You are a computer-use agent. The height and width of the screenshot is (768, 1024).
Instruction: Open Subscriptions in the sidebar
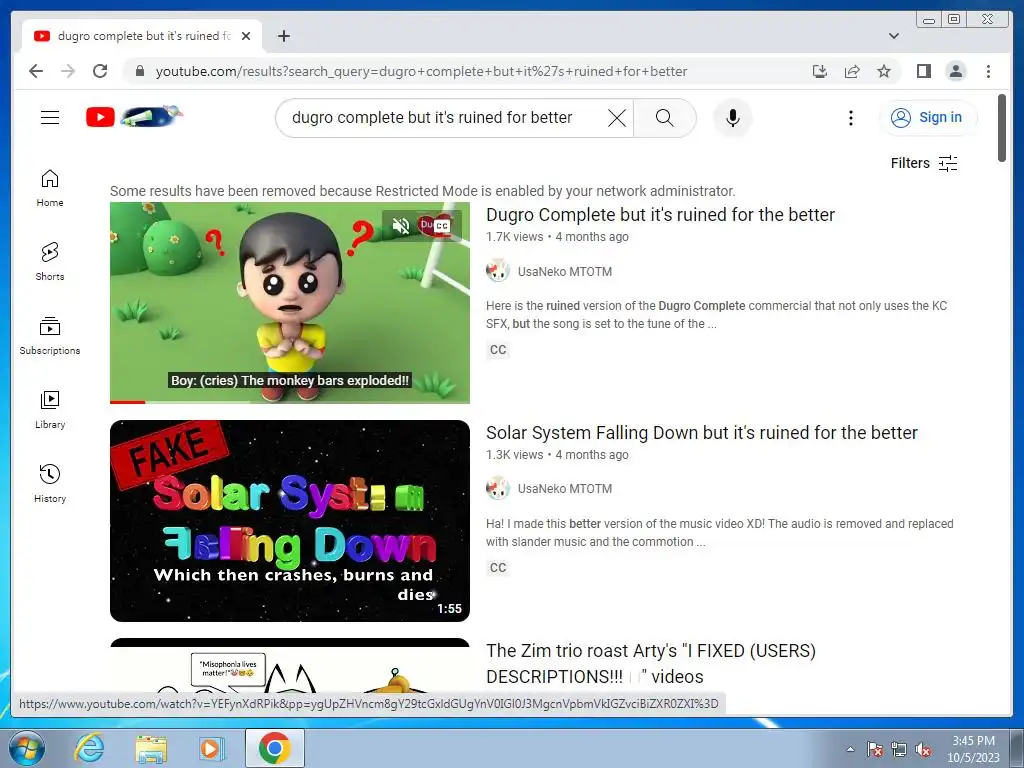[x=50, y=336]
